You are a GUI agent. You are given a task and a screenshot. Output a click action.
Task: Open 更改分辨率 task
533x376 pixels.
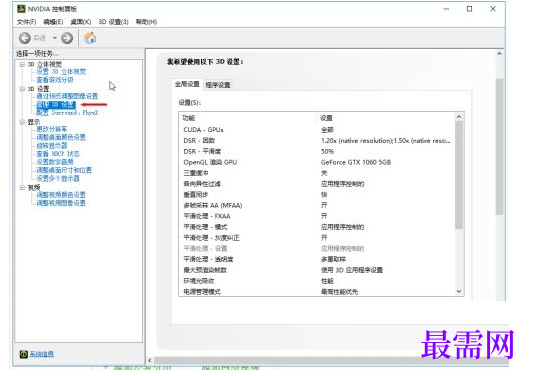[x=52, y=129]
